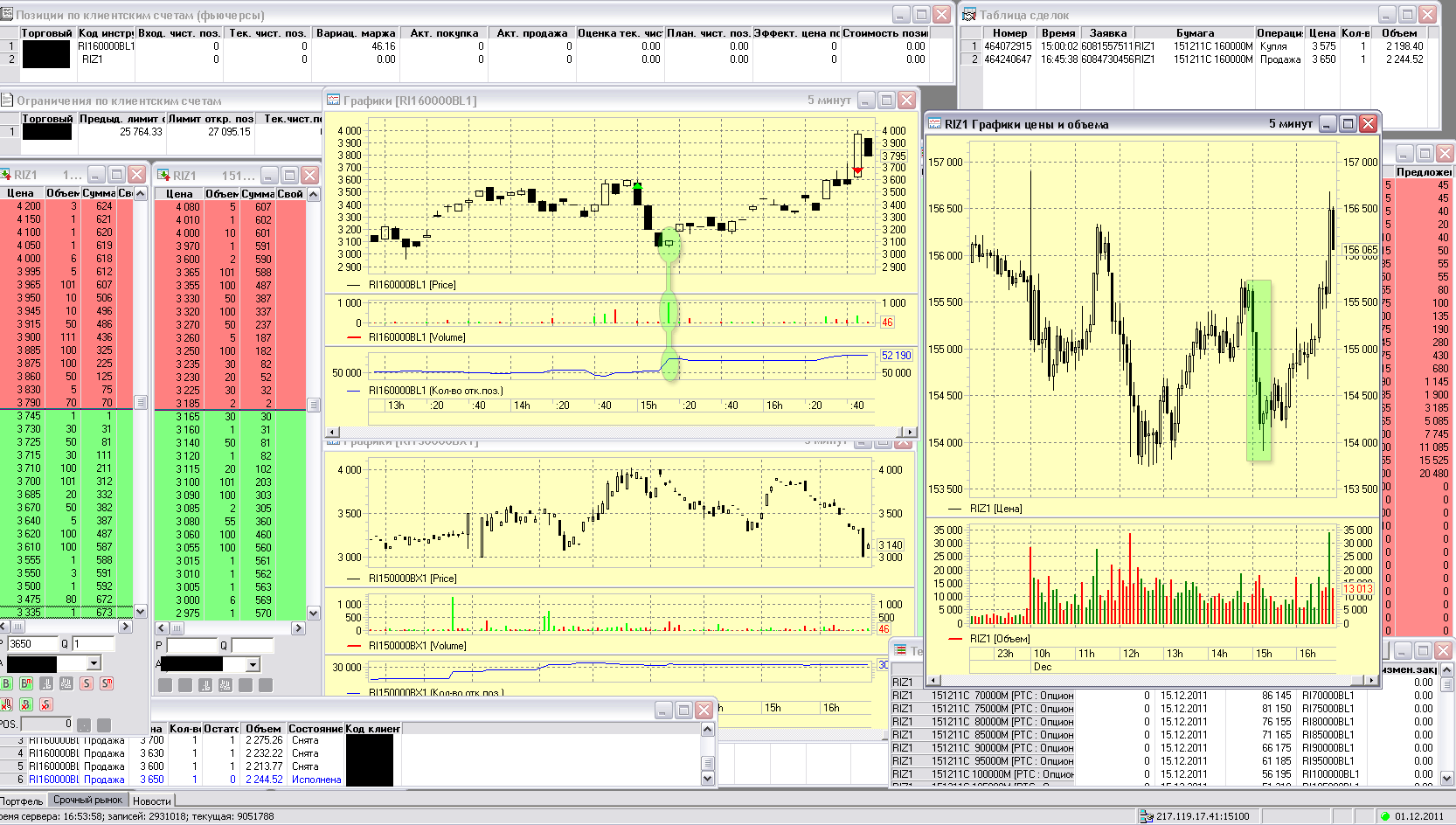Cancel sell orders with crossed-out S icon

(x=46, y=704)
